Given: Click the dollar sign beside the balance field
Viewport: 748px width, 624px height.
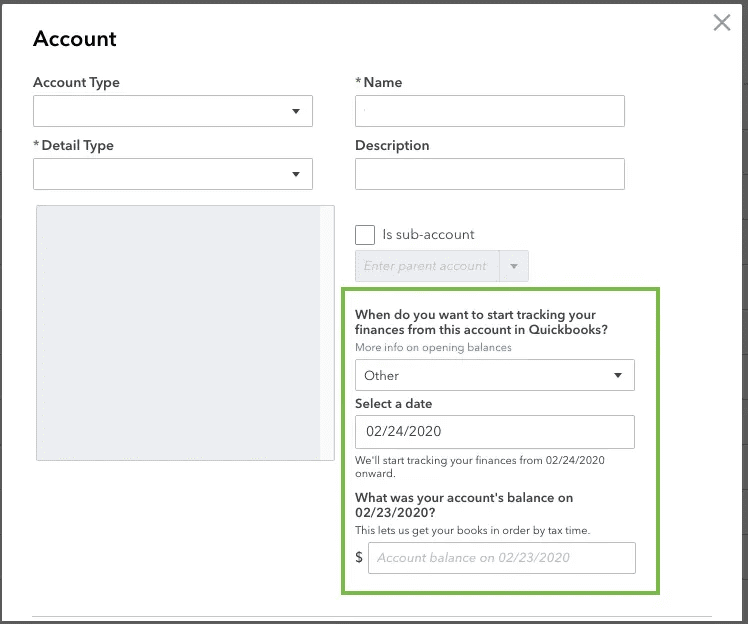Looking at the screenshot, I should tap(359, 557).
